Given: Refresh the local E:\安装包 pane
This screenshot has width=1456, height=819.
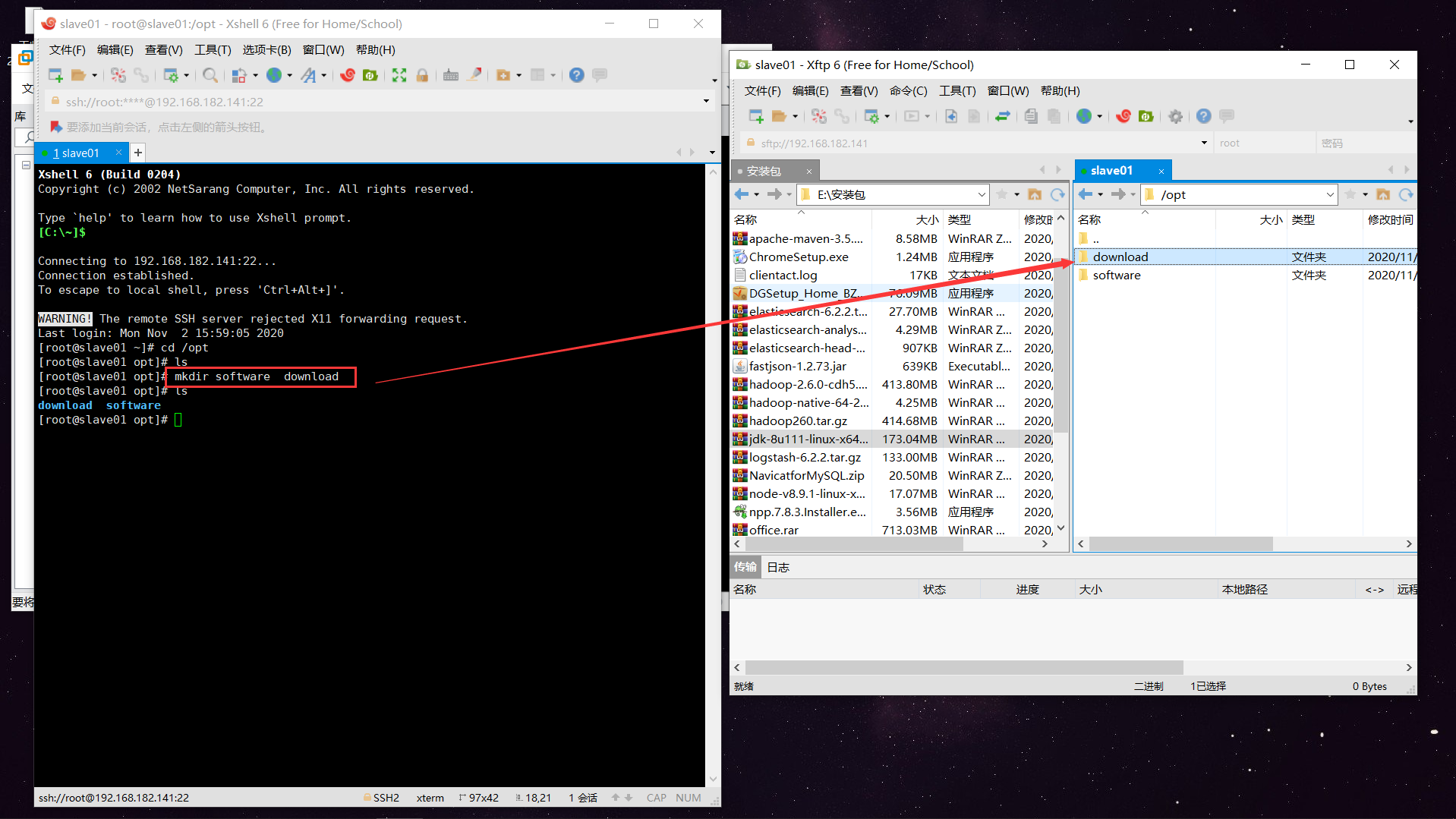Looking at the screenshot, I should pyautogui.click(x=1057, y=195).
